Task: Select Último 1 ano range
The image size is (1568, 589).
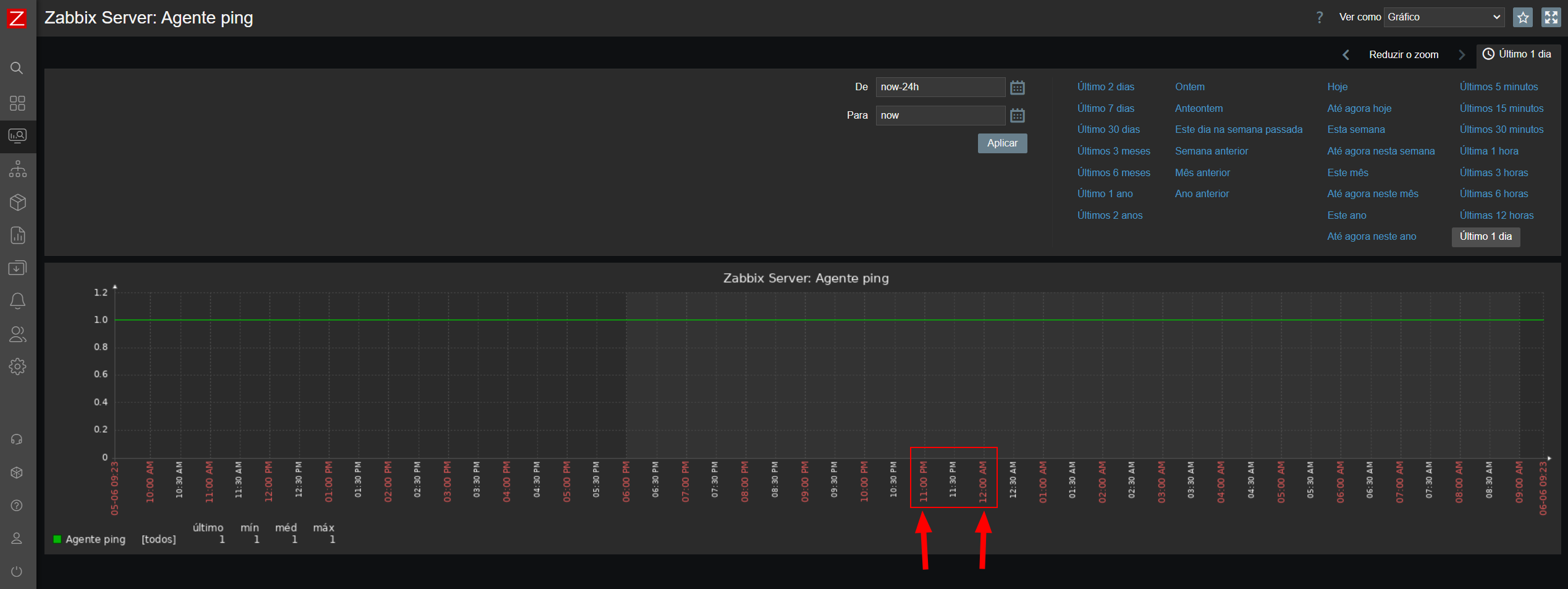Action: tap(1105, 194)
